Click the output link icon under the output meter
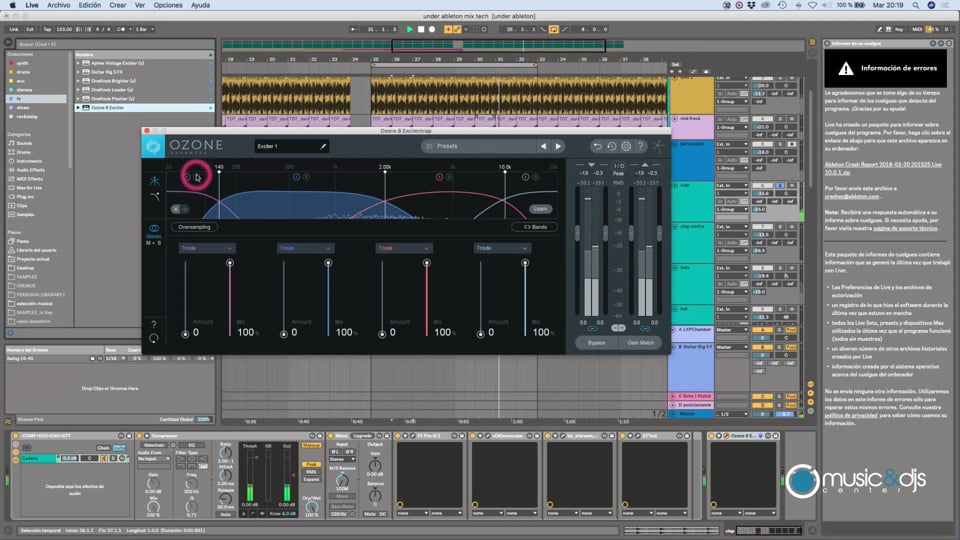 click(x=645, y=329)
